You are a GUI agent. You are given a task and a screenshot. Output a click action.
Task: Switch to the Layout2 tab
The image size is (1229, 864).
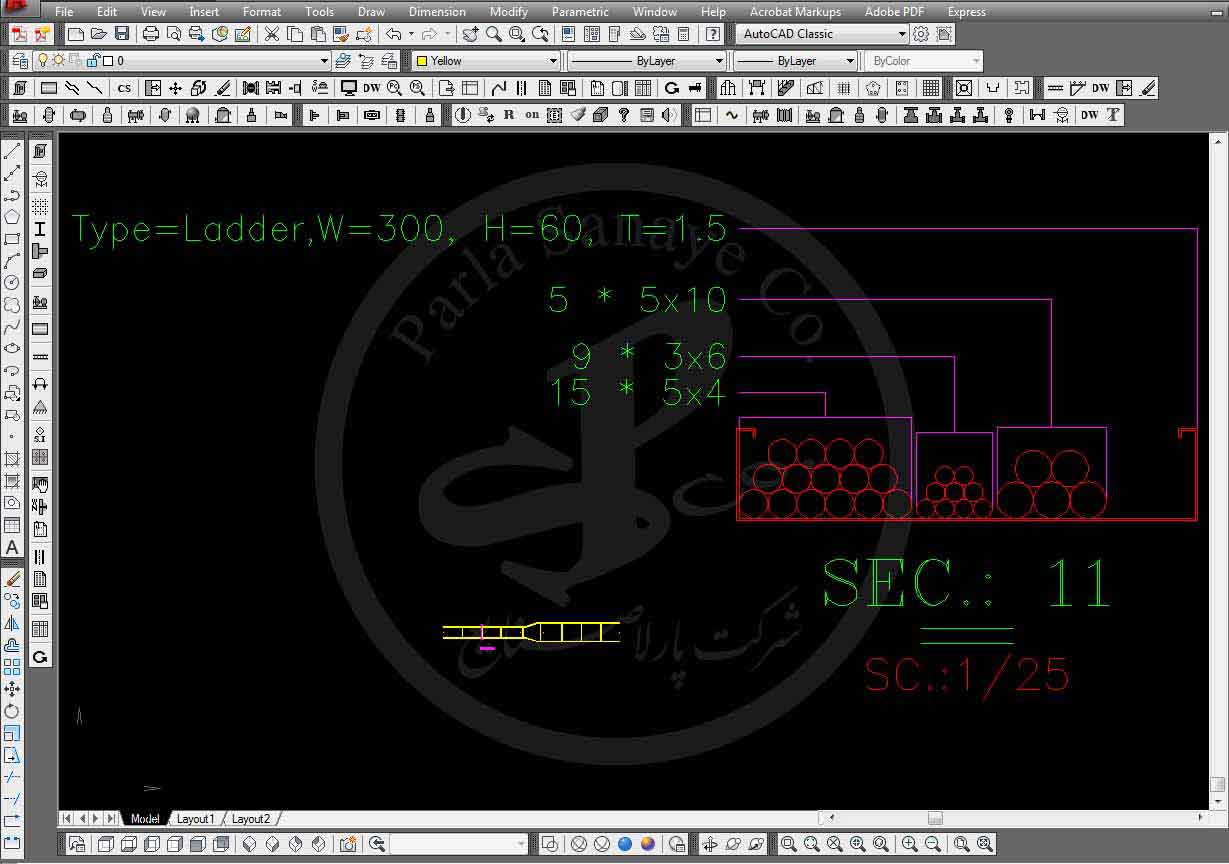[251, 819]
